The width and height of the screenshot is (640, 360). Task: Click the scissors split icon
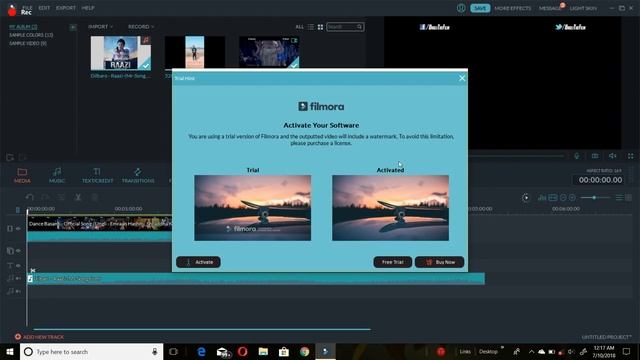[78, 198]
